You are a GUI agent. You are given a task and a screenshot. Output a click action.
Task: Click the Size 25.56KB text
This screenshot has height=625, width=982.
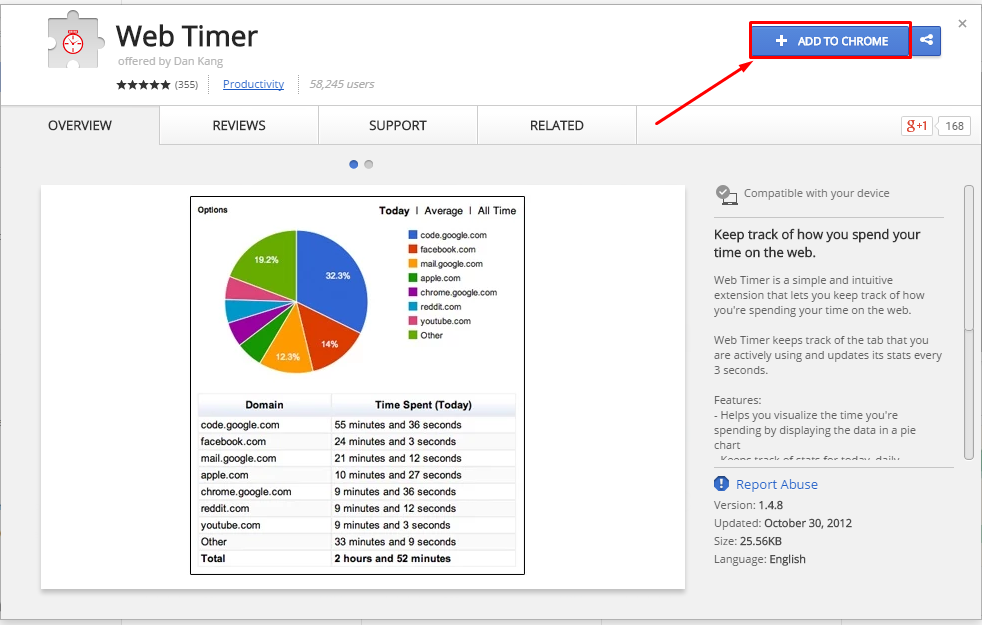click(748, 541)
